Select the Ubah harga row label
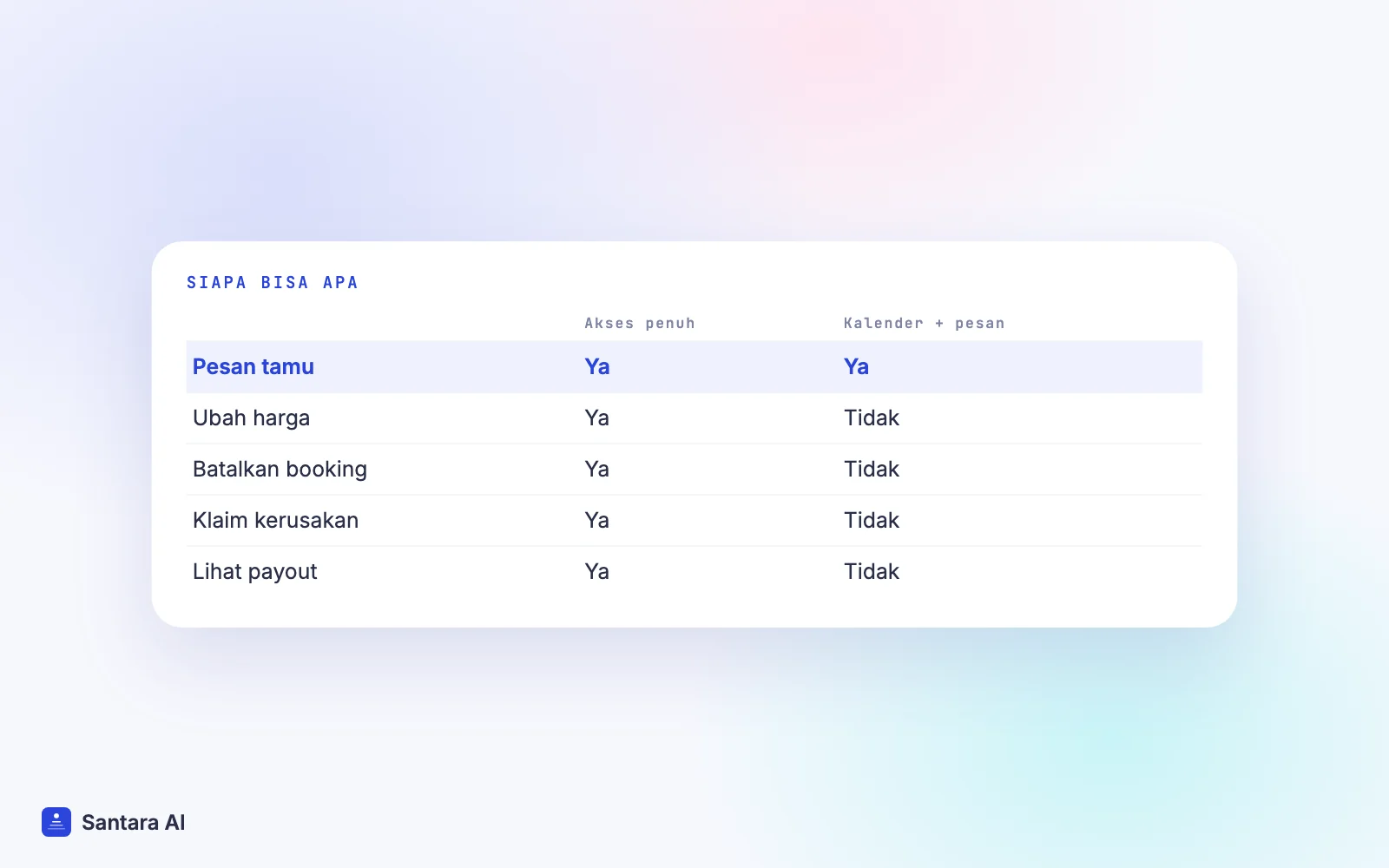This screenshot has width=1389, height=868. [x=251, y=418]
